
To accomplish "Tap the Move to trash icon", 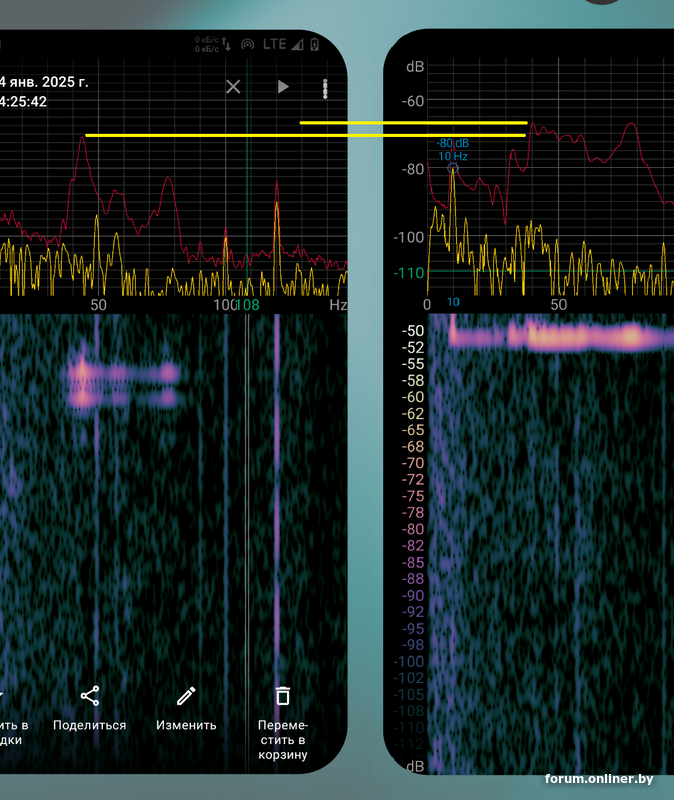I will (x=283, y=696).
